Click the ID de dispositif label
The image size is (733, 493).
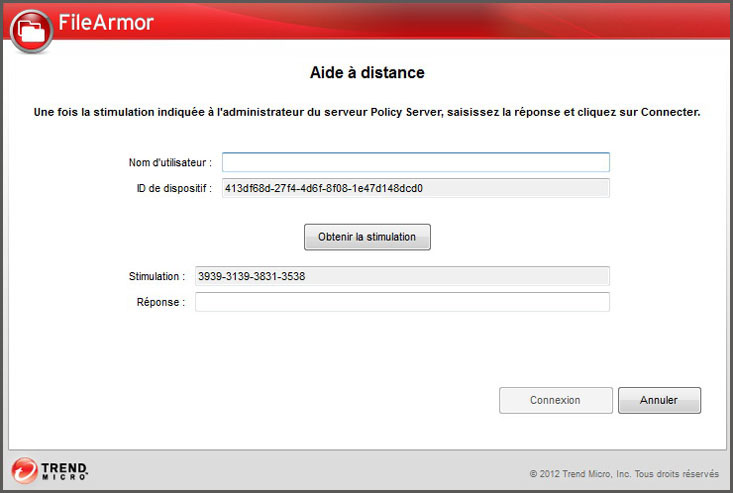tap(174, 188)
